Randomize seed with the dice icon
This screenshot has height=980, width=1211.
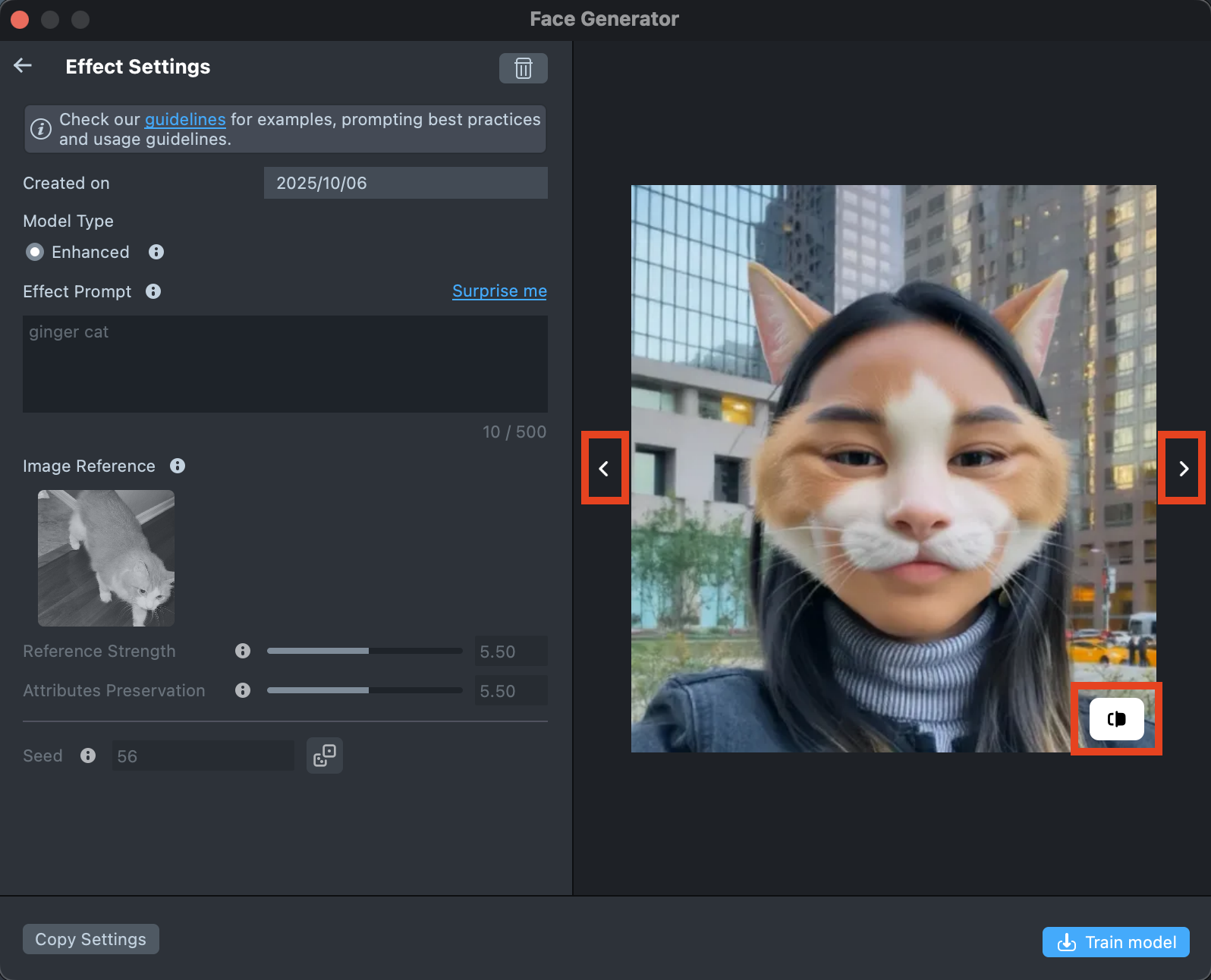click(x=325, y=755)
